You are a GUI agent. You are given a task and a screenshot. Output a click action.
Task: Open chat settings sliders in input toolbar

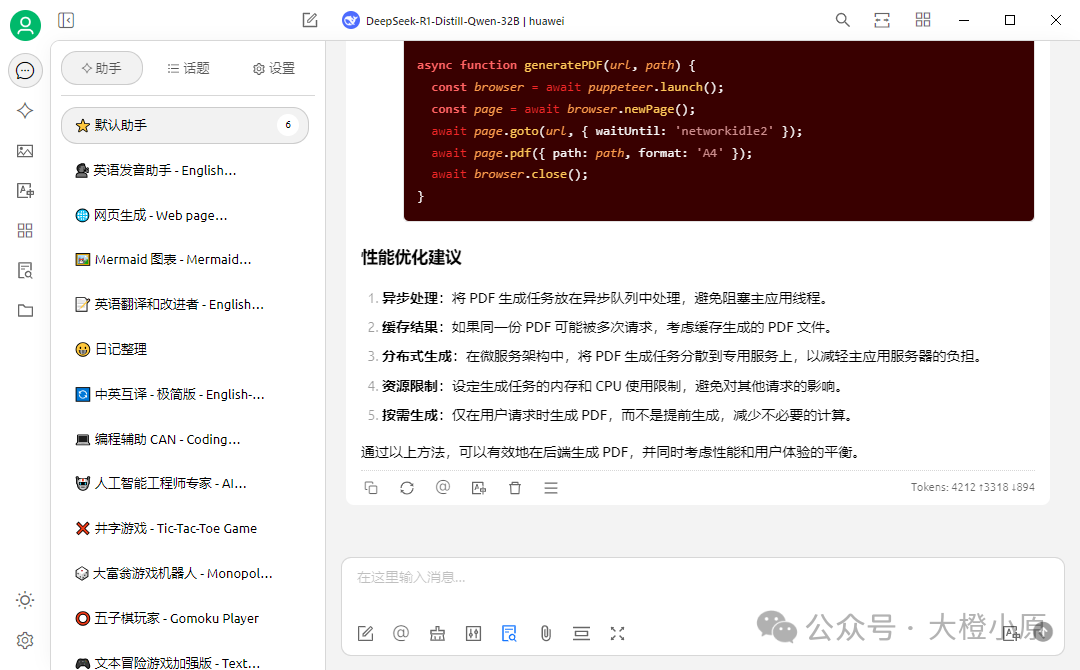pyautogui.click(x=473, y=634)
